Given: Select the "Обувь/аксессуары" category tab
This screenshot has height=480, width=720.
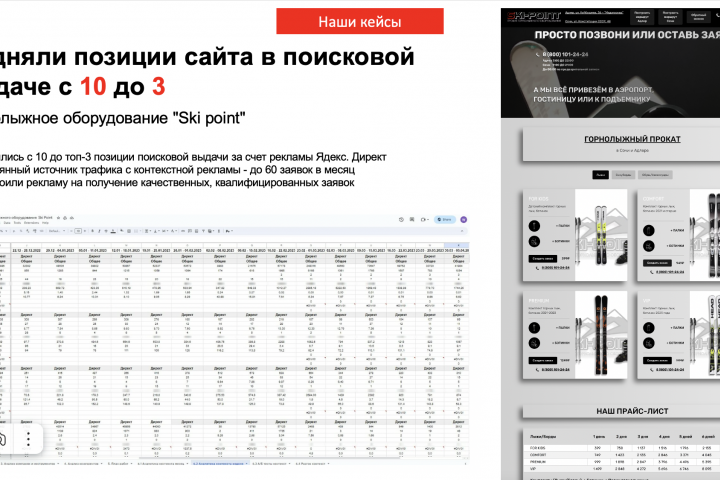Looking at the screenshot, I should pos(655,175).
